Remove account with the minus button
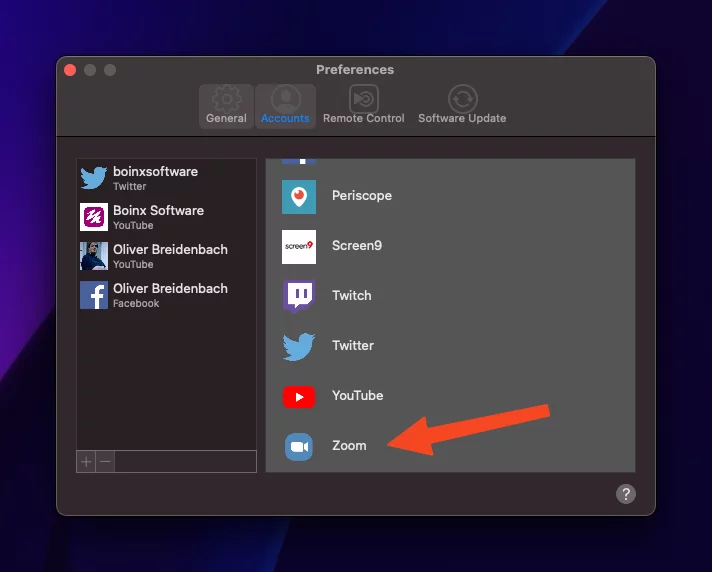Screen dimensions: 712x572 105,462
